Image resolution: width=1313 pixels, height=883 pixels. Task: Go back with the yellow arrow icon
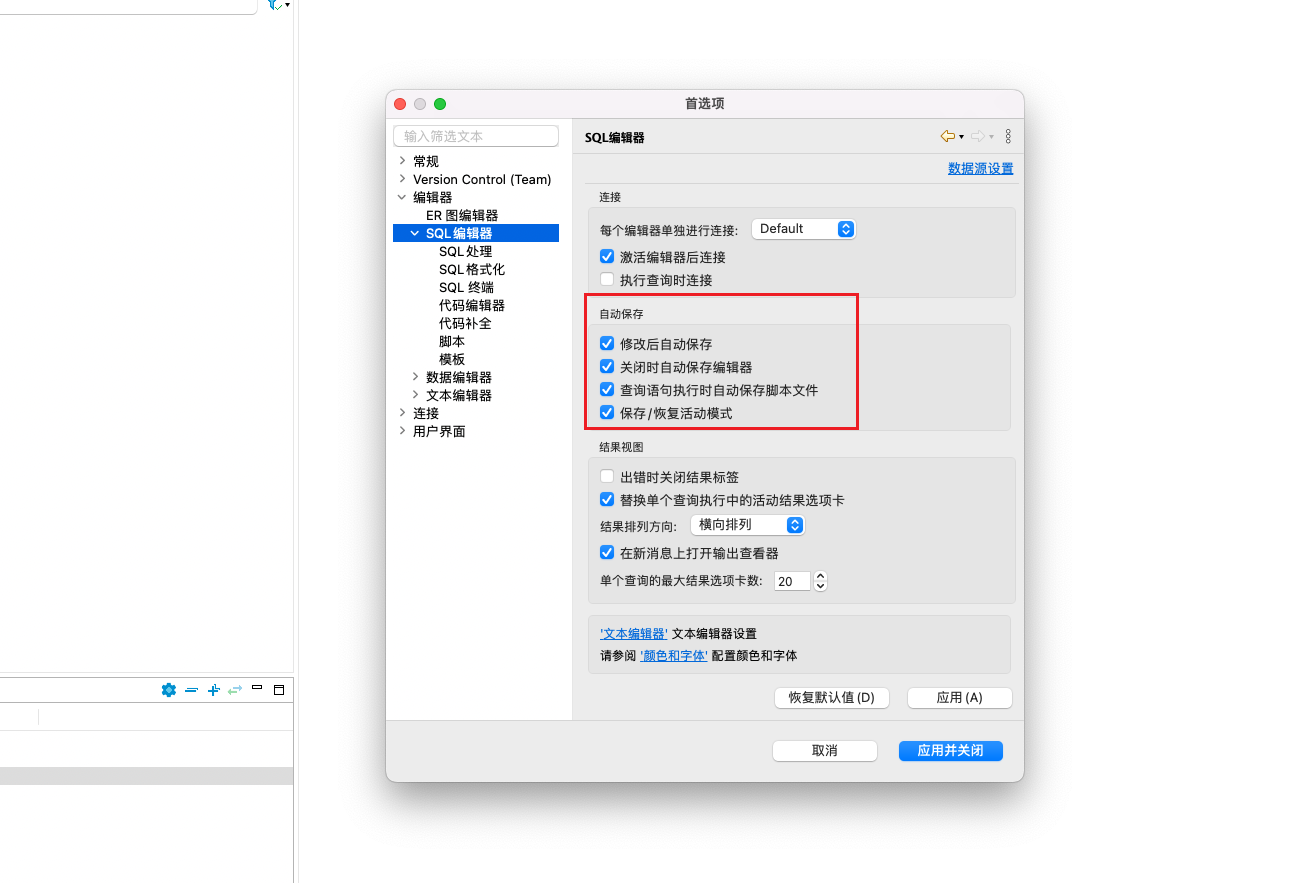947,136
